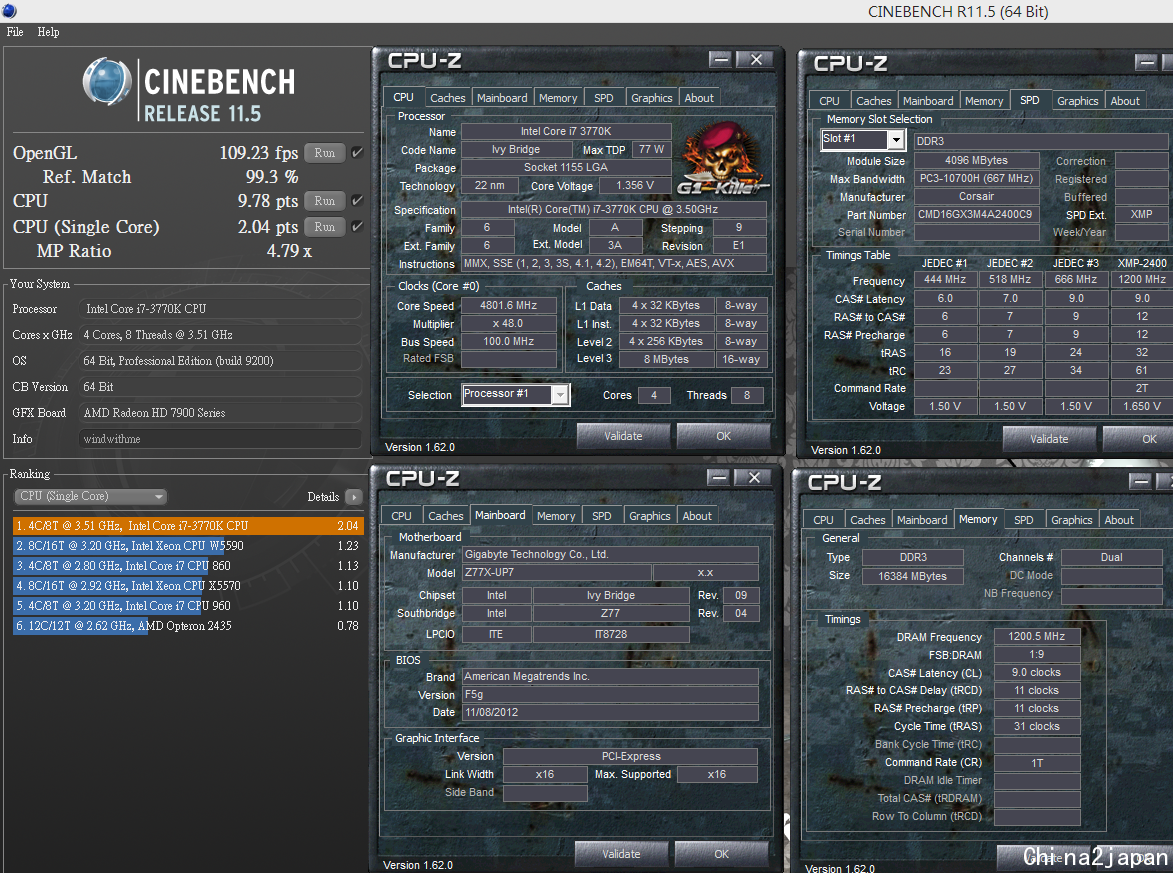Viewport: 1173px width, 873px height.
Task: Click the Core Voltage value 1.356 V
Action: pos(635,186)
